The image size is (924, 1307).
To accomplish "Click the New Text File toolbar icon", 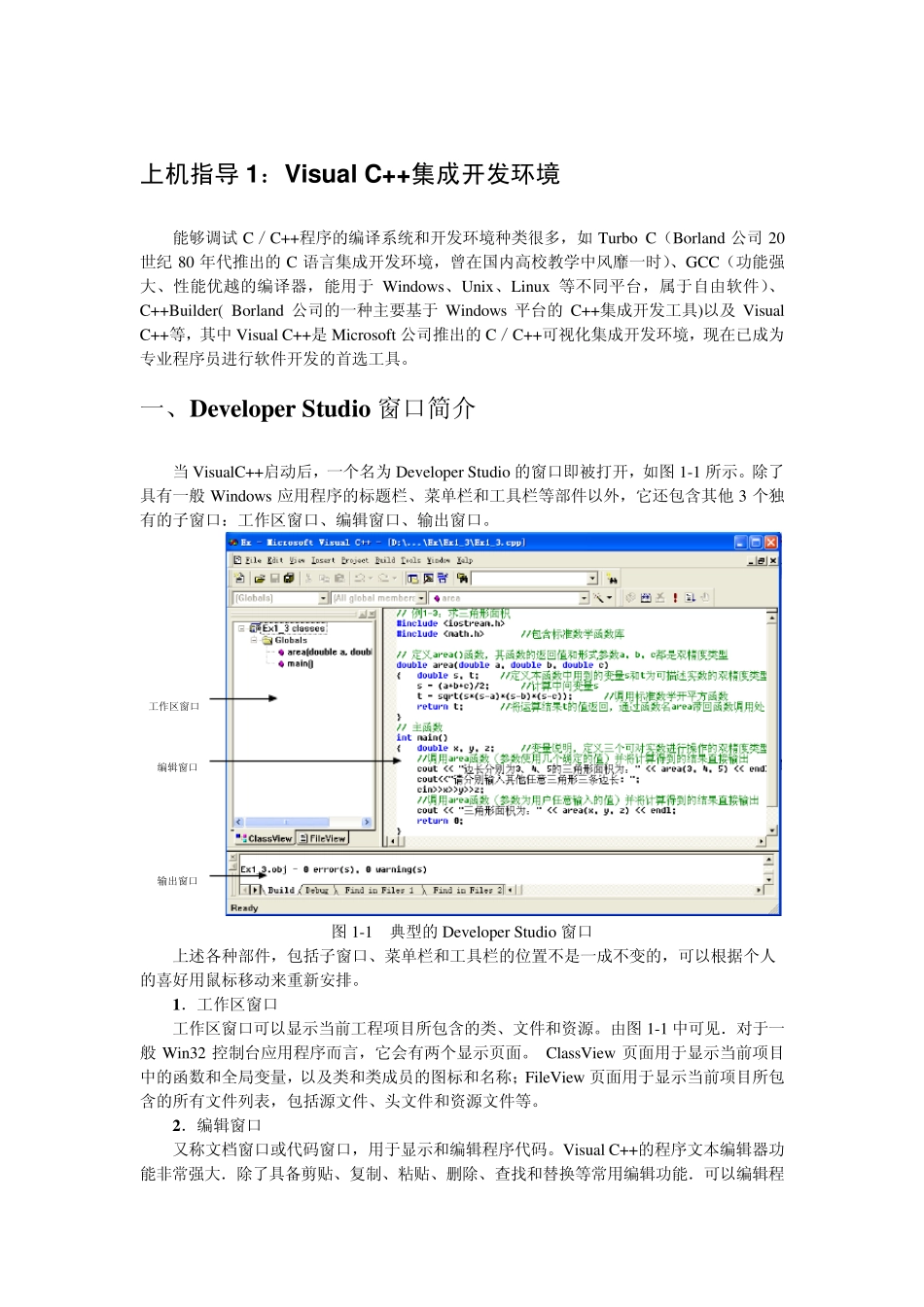I will tap(239, 578).
